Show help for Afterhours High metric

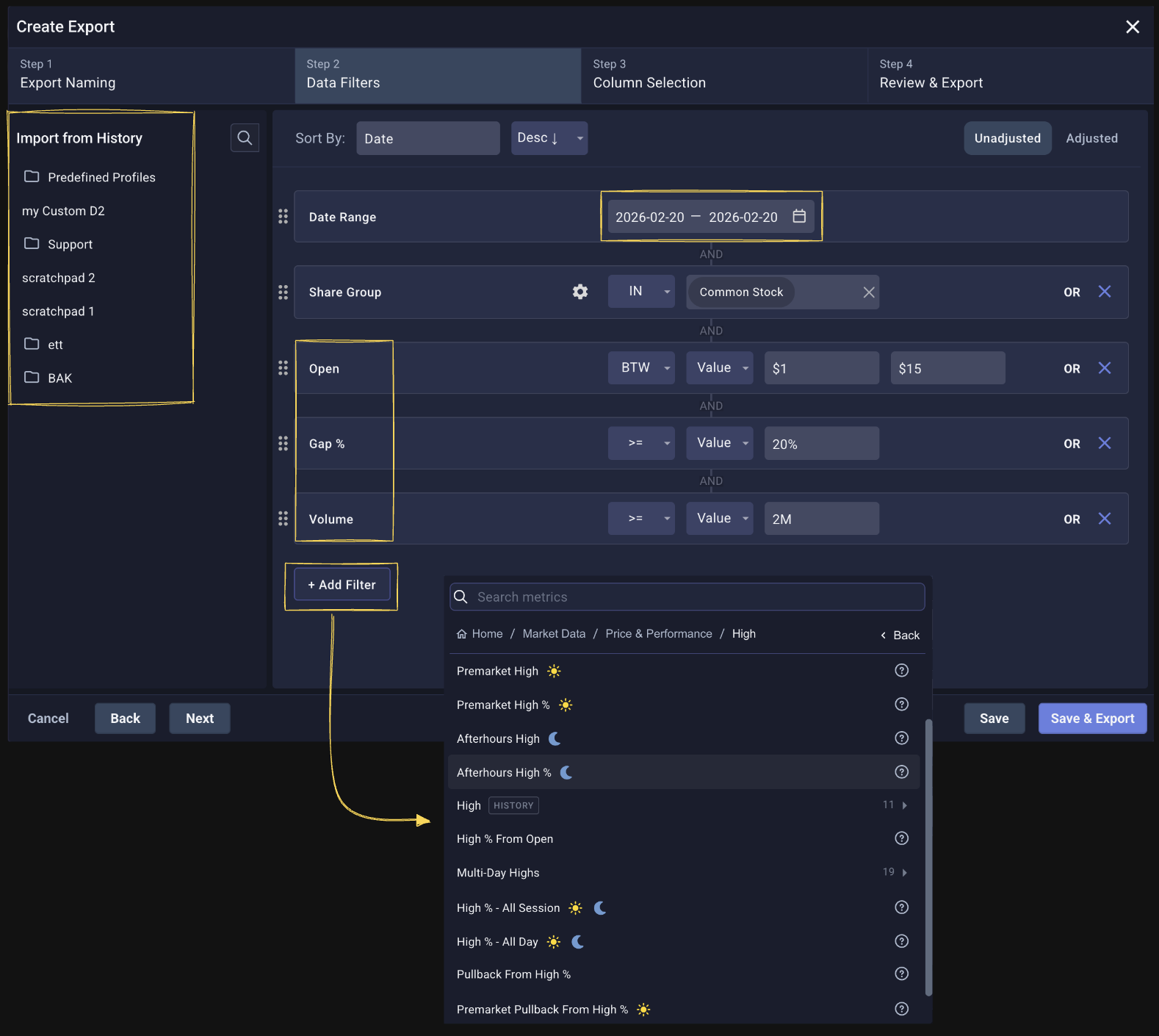pos(902,738)
